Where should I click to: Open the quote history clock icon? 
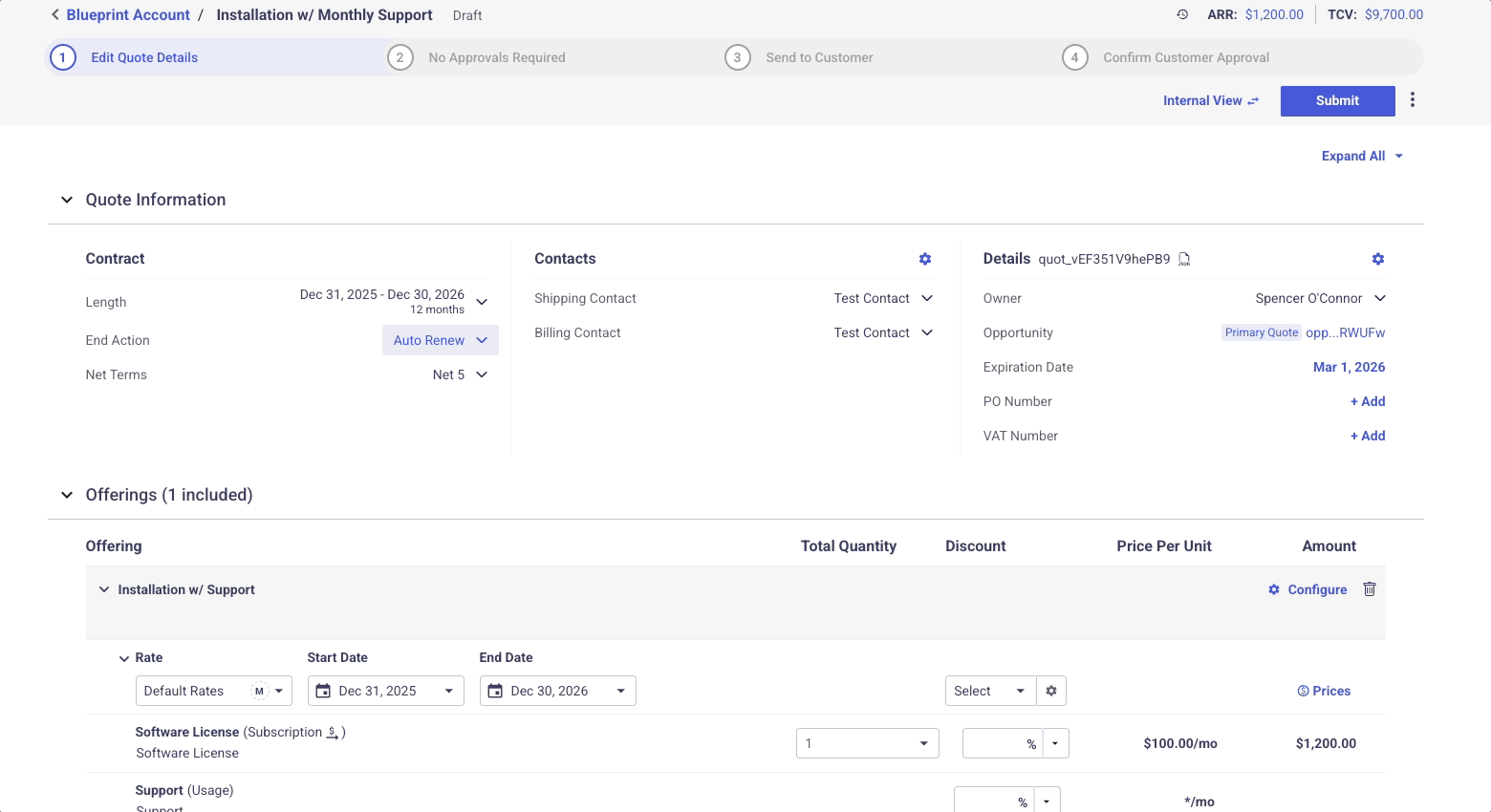[1182, 14]
